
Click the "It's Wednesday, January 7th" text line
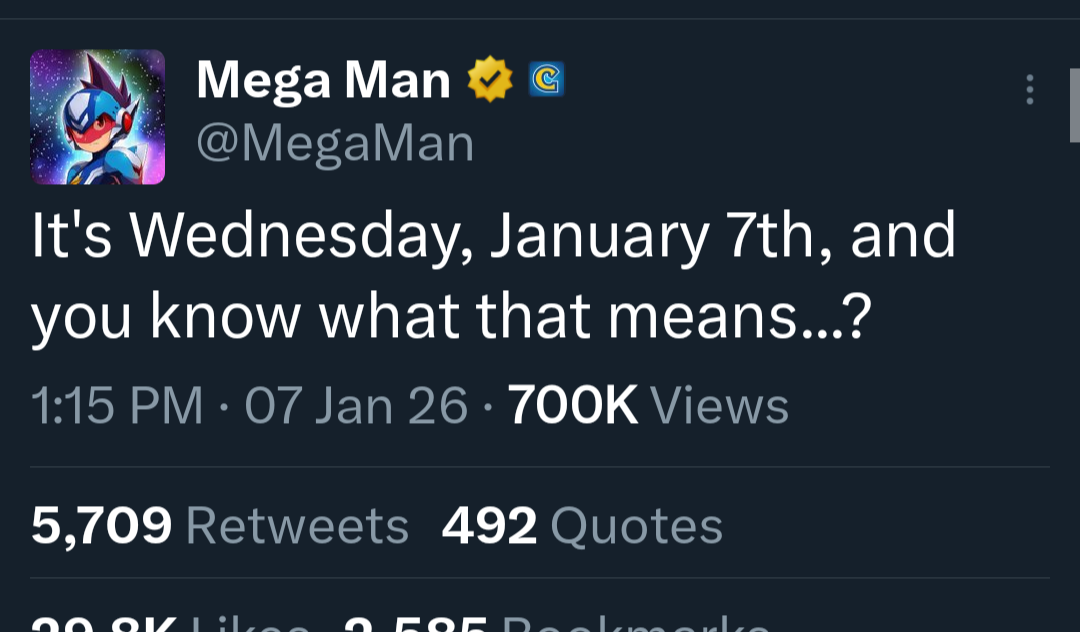coord(493,236)
